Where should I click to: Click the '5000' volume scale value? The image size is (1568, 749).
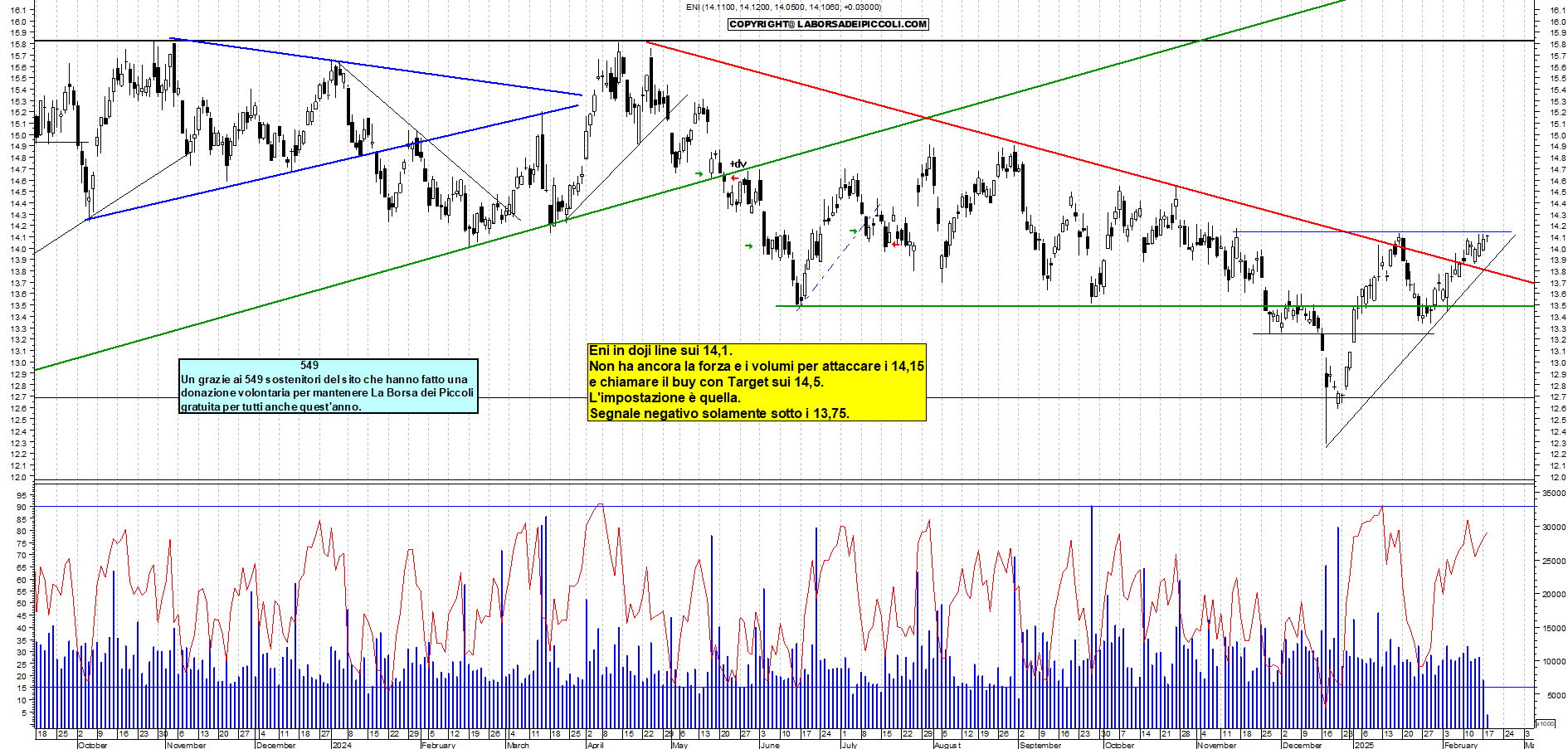pos(1556,696)
